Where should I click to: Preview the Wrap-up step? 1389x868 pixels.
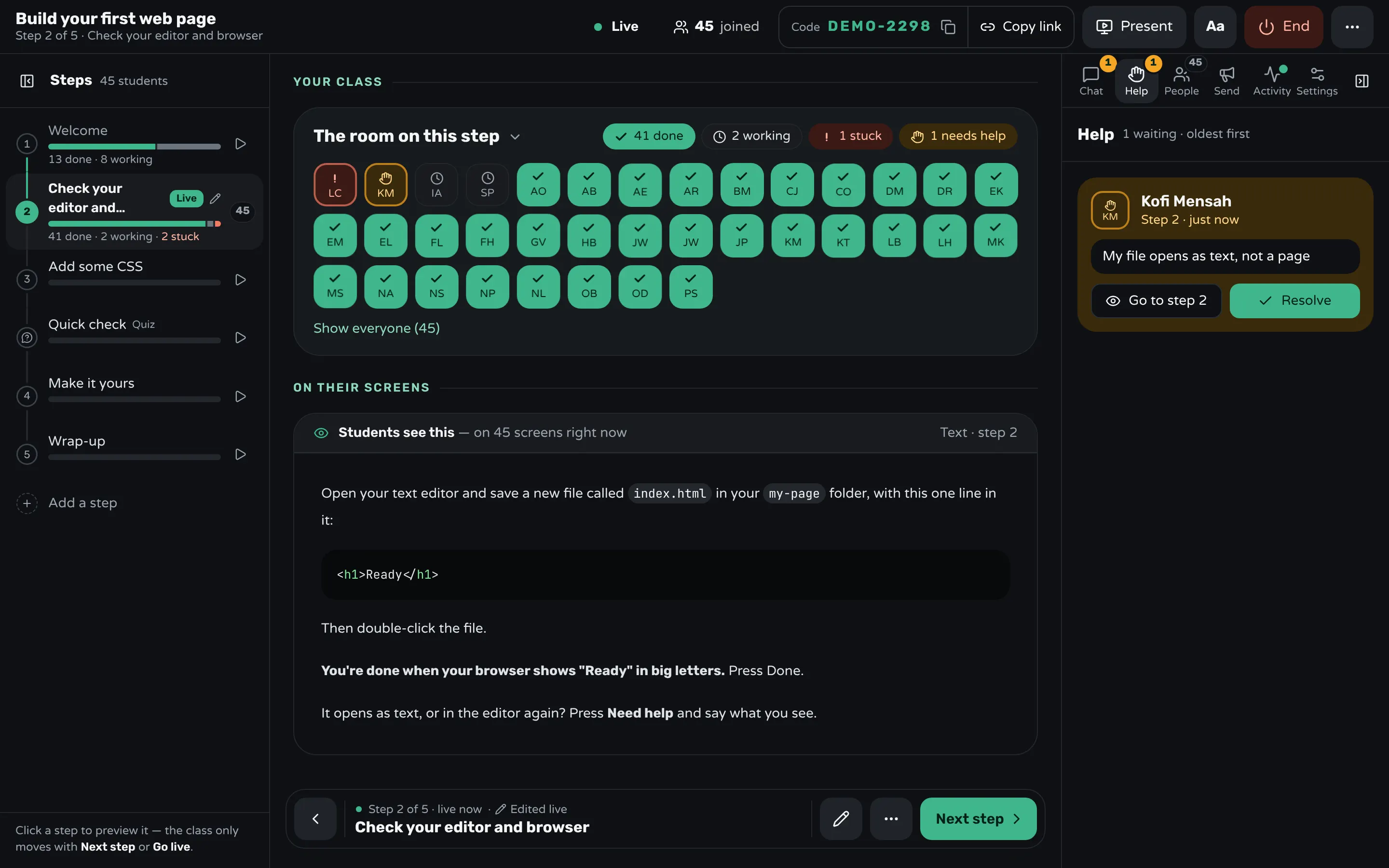(x=241, y=455)
